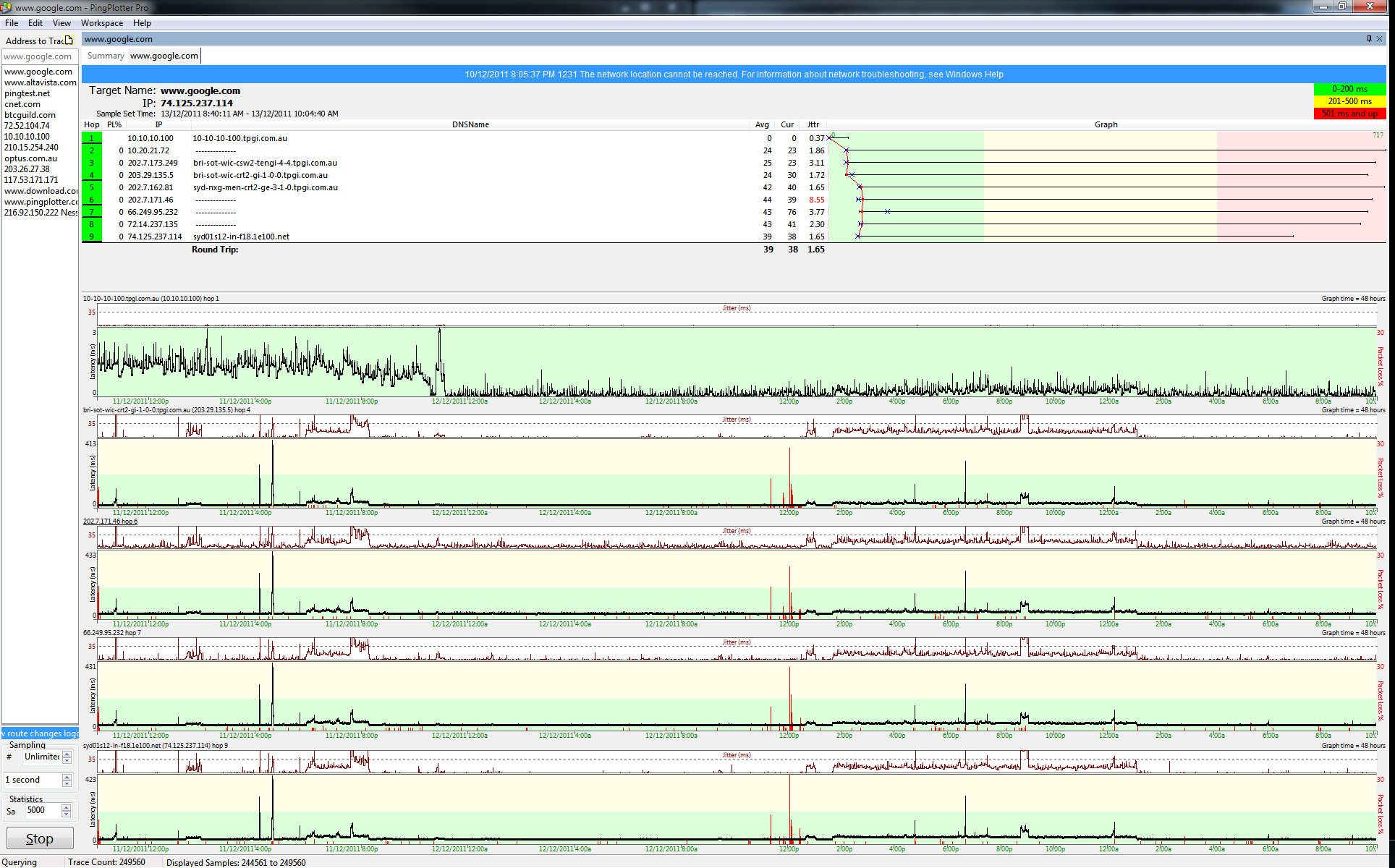Increase samples to include with the 5000 up arrow
The image size is (1395, 868).
tap(67, 807)
